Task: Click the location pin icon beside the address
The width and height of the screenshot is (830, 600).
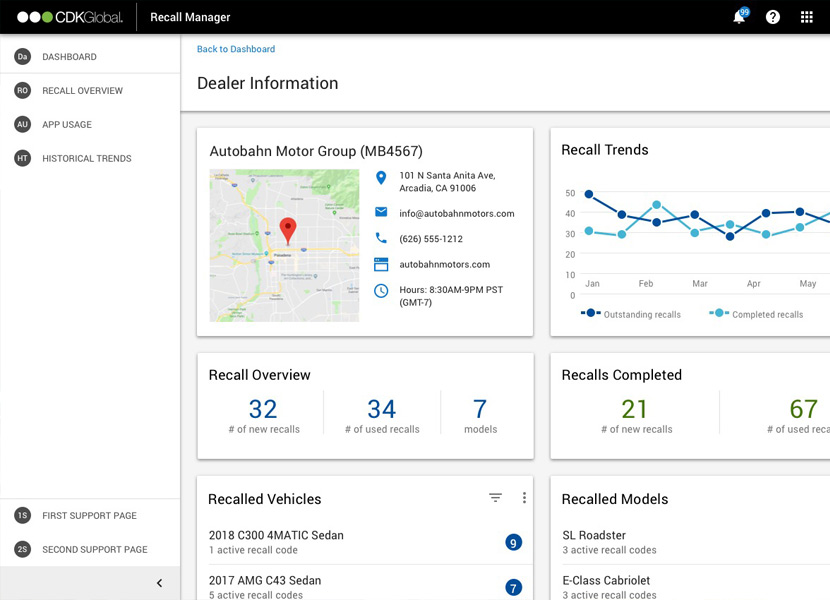Action: 381,177
